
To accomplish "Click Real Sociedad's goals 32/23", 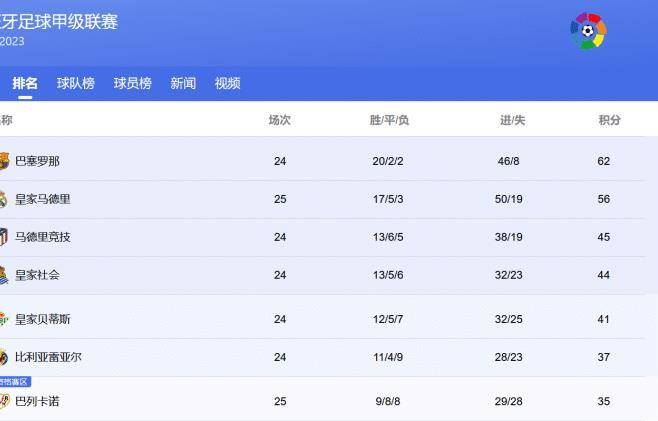I will coord(509,275).
